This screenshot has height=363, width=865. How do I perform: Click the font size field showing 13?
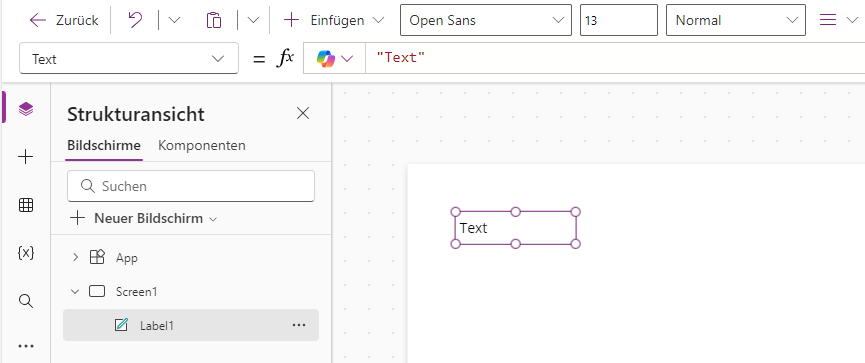point(619,20)
